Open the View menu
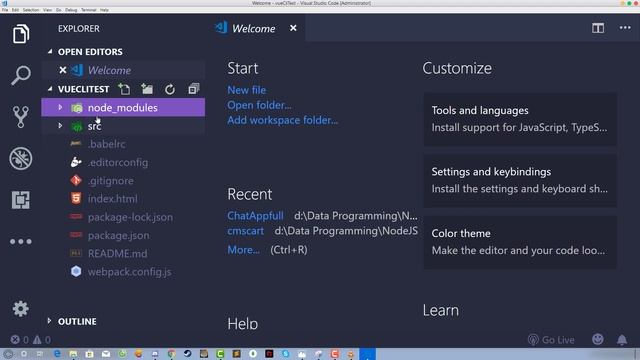640x360 pixels. tap(47, 10)
